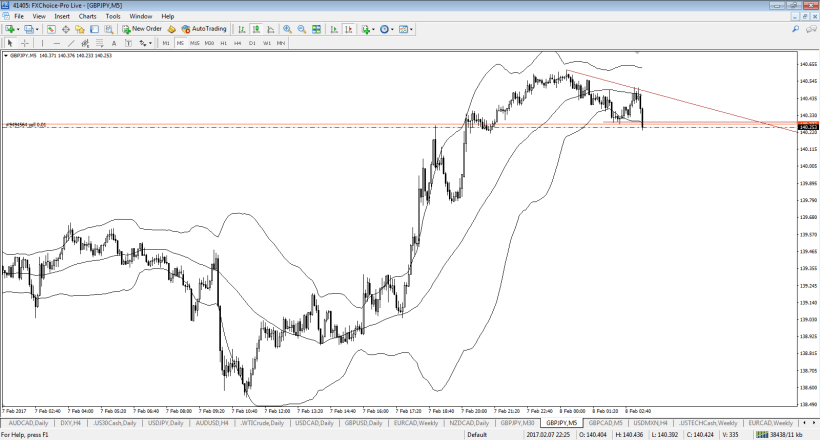This screenshot has height=440, width=820.
Task: Show the Market Watch window
Action: 51,29
